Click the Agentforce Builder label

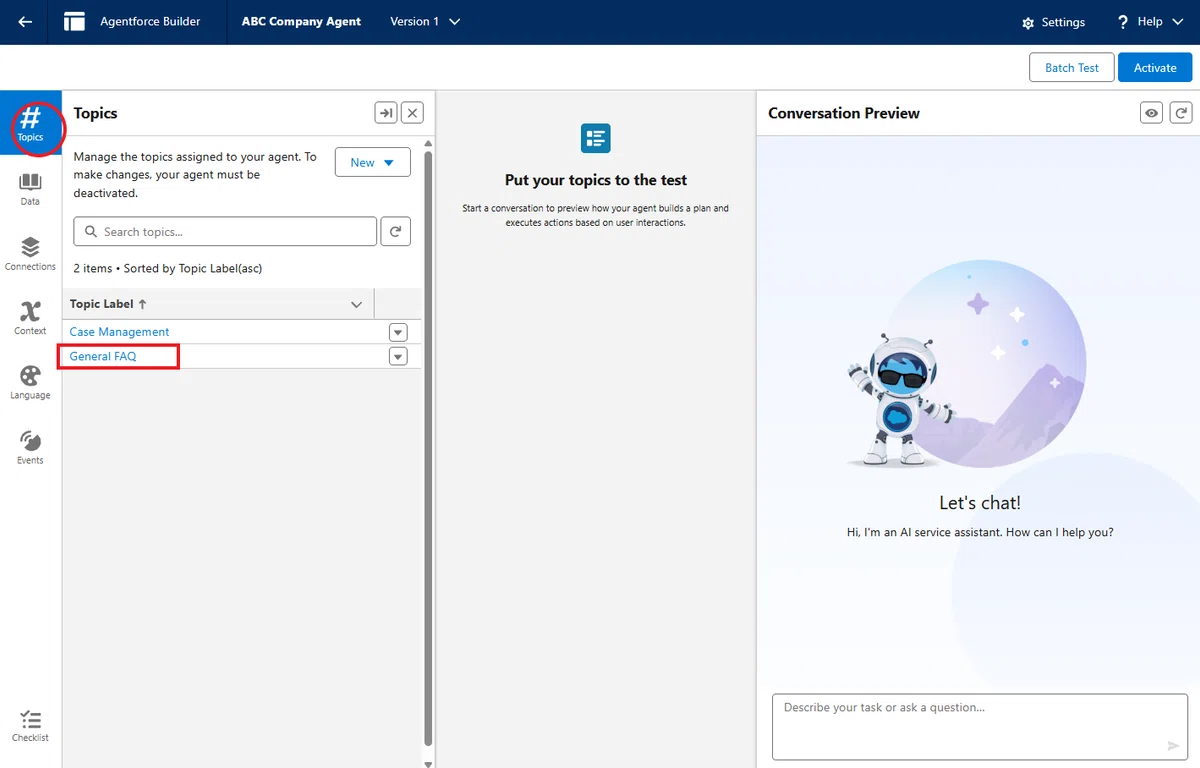tap(150, 22)
